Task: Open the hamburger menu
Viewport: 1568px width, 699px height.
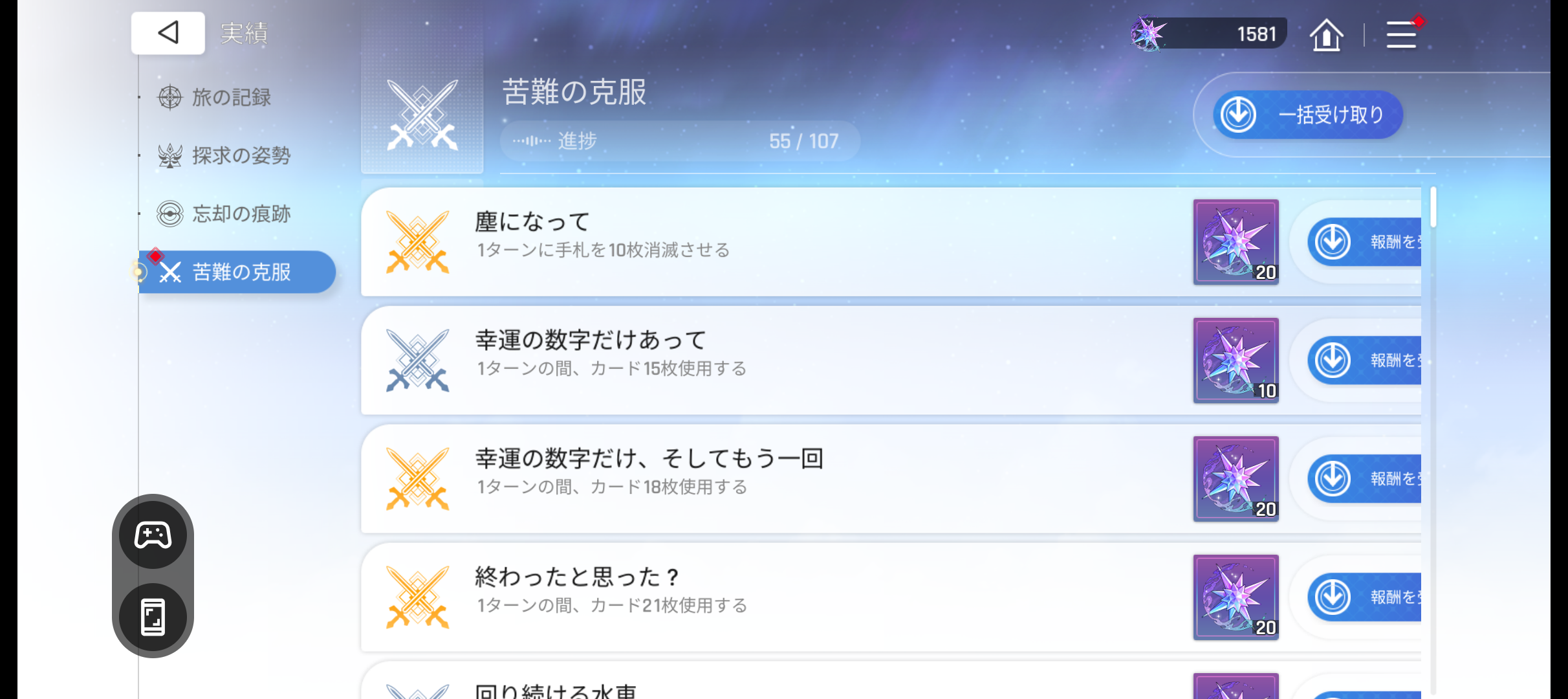Action: tap(1401, 35)
